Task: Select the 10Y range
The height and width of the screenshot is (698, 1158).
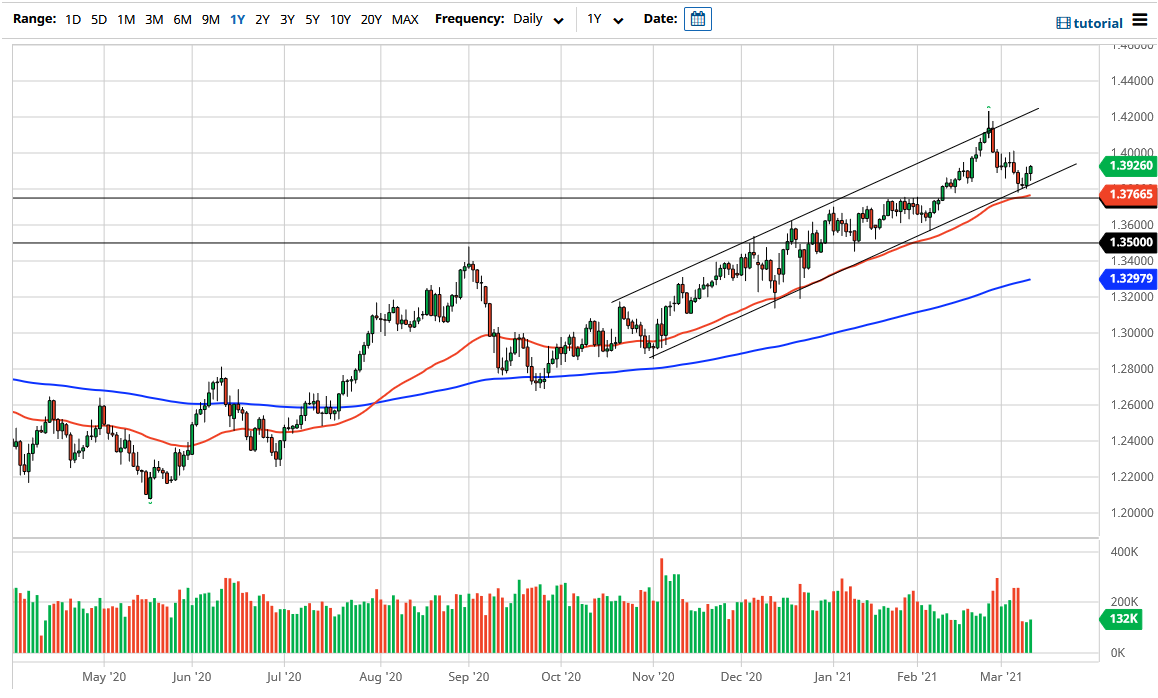Action: 339,19
